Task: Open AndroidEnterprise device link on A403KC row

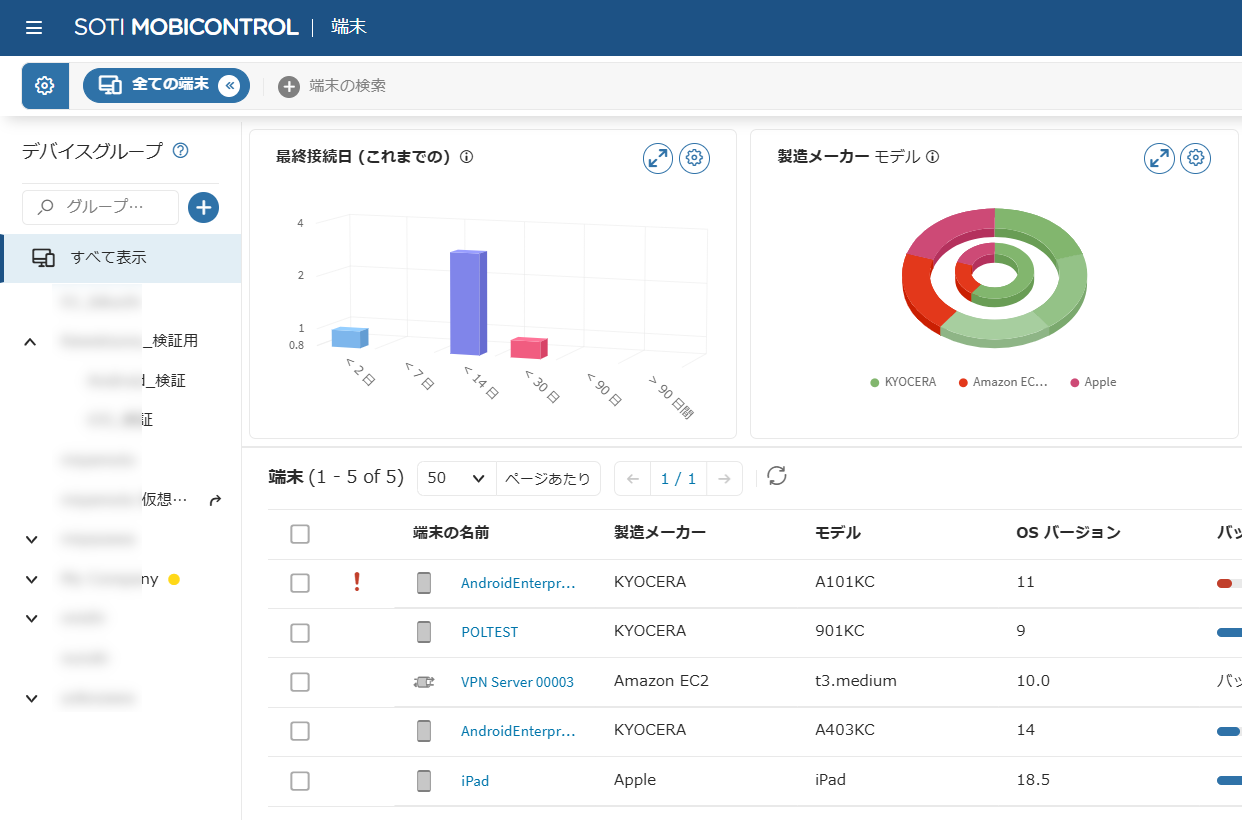Action: click(x=518, y=731)
